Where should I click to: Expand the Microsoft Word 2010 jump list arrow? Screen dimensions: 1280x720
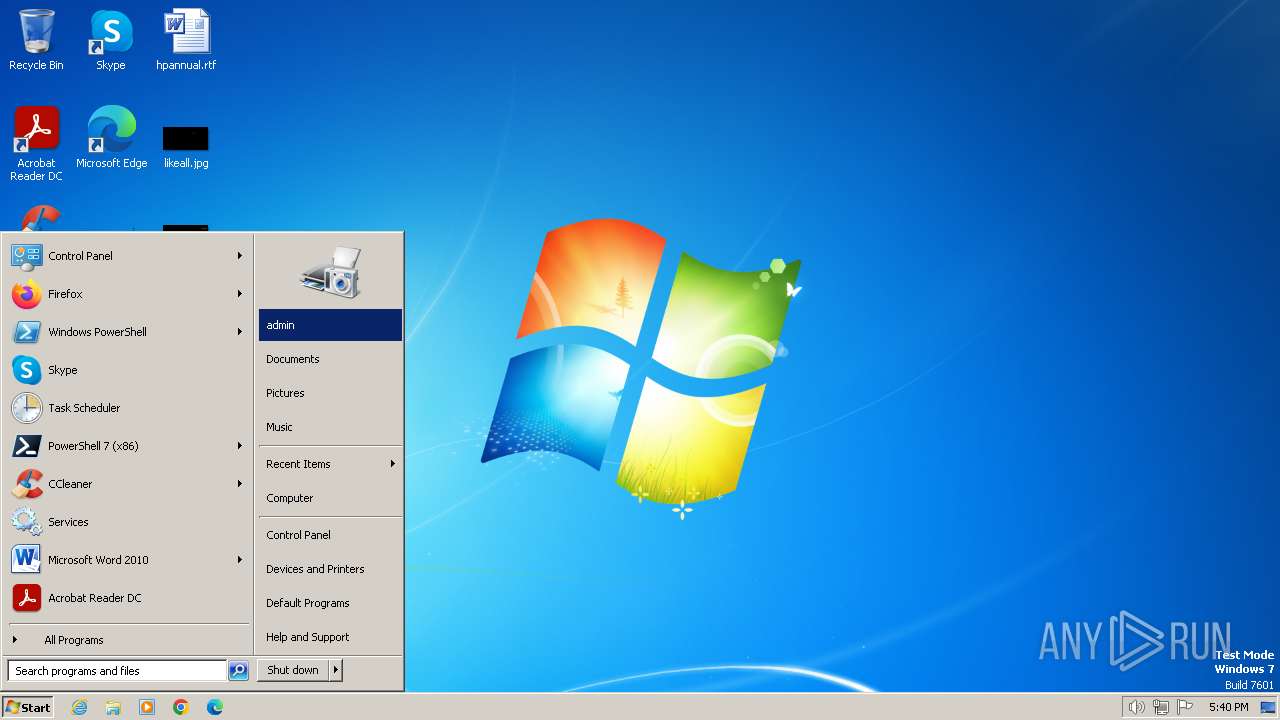coord(240,560)
